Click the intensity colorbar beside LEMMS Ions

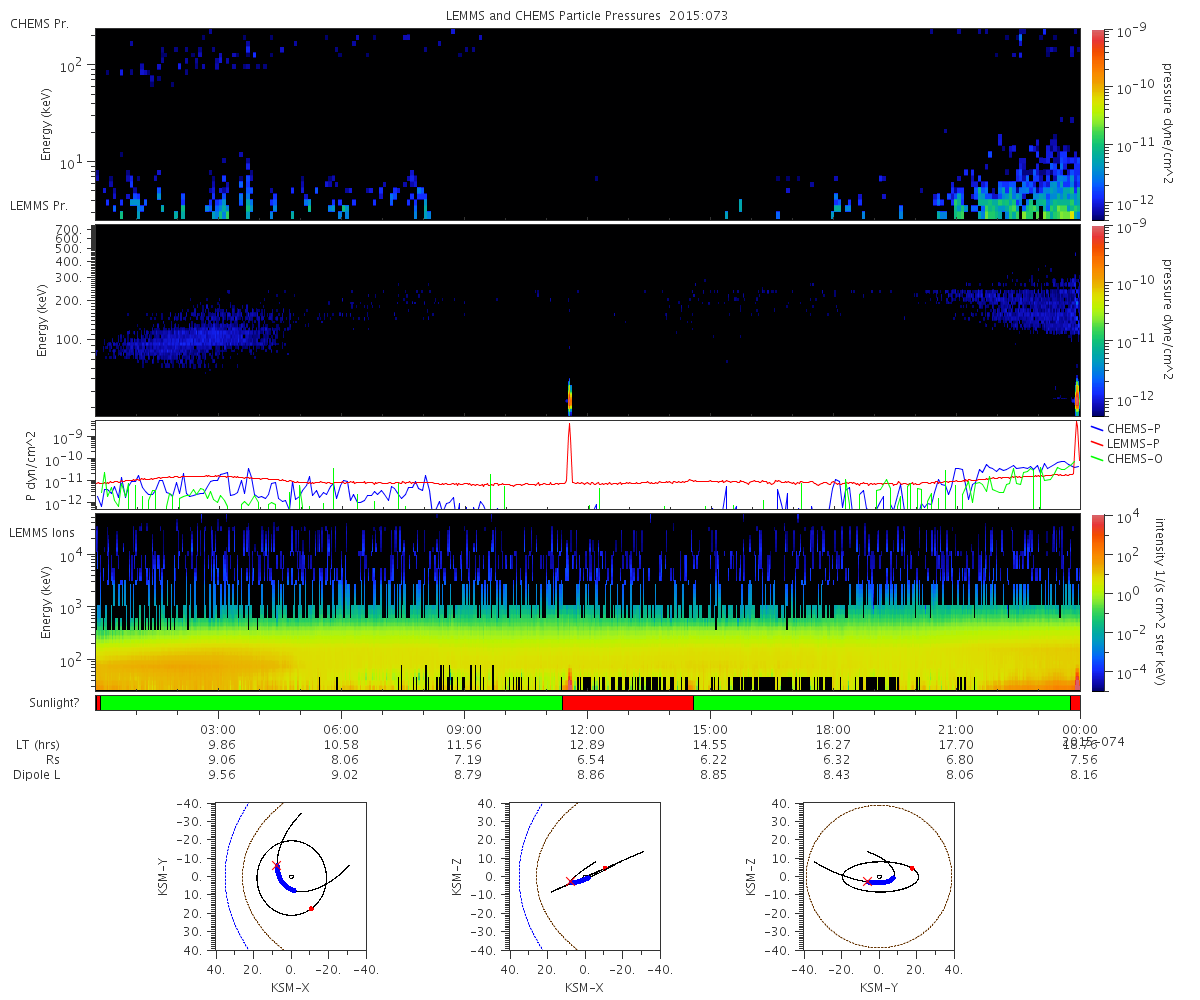[1097, 603]
